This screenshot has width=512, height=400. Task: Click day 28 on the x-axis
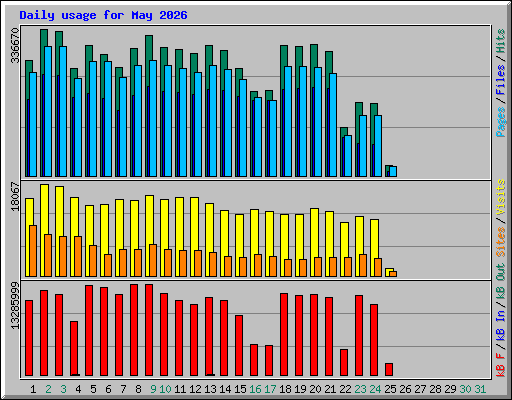[435, 389]
